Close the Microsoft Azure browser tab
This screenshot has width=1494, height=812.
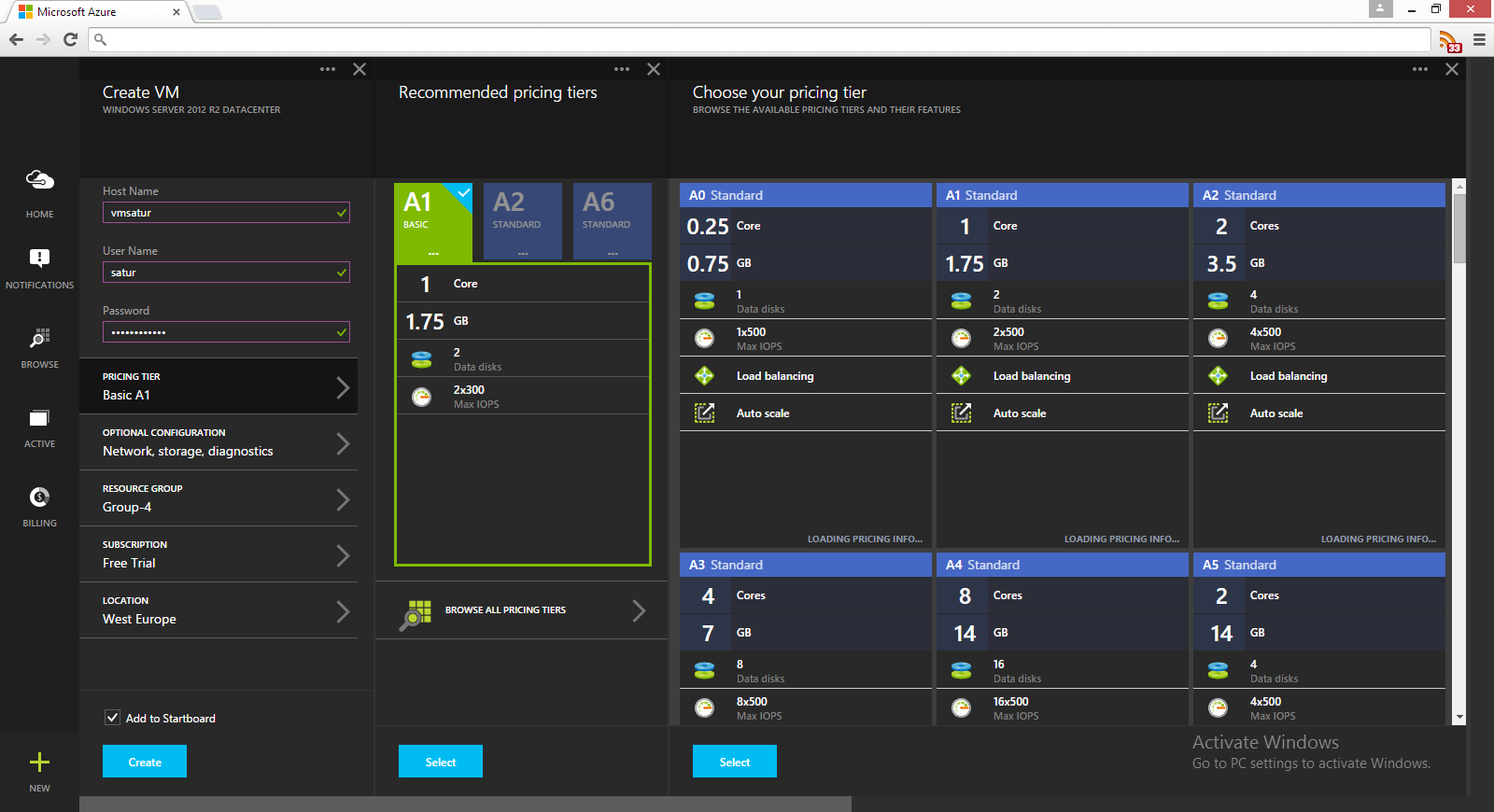click(x=176, y=12)
